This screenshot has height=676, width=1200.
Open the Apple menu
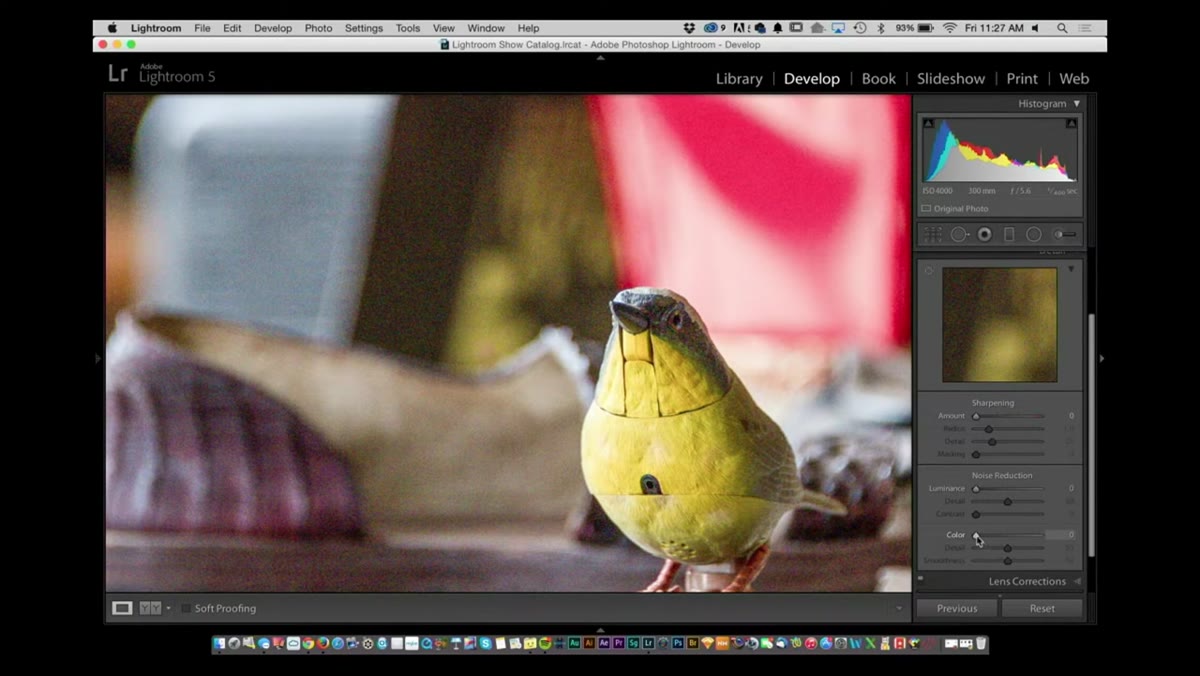coord(112,28)
